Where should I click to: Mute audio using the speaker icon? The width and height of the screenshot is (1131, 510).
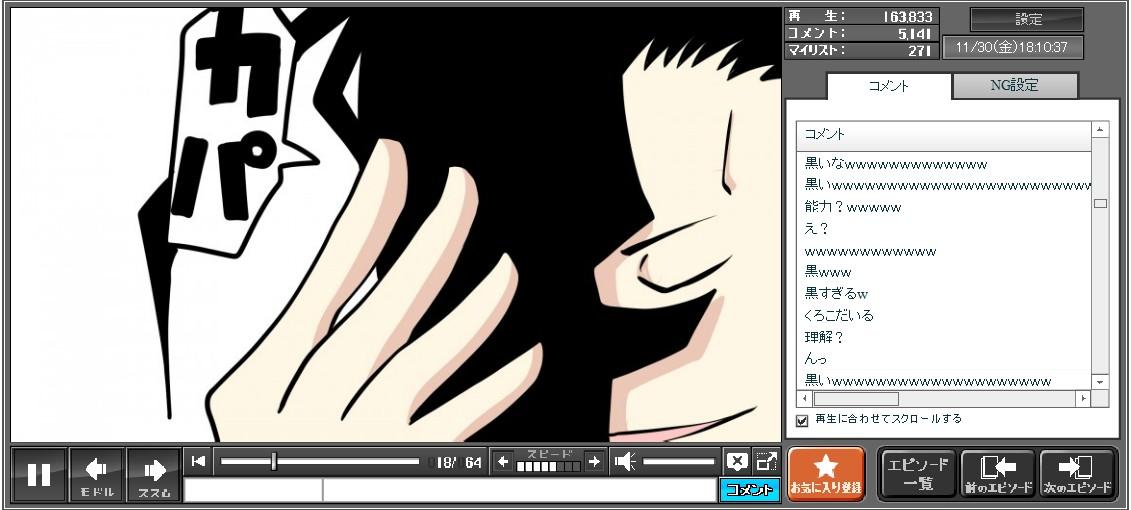pyautogui.click(x=625, y=461)
